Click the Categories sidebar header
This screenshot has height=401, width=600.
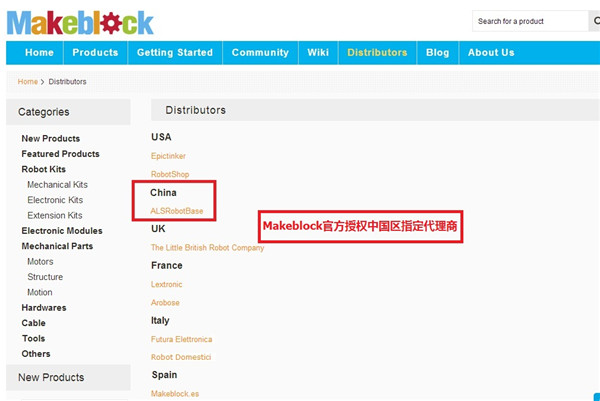tap(68, 112)
